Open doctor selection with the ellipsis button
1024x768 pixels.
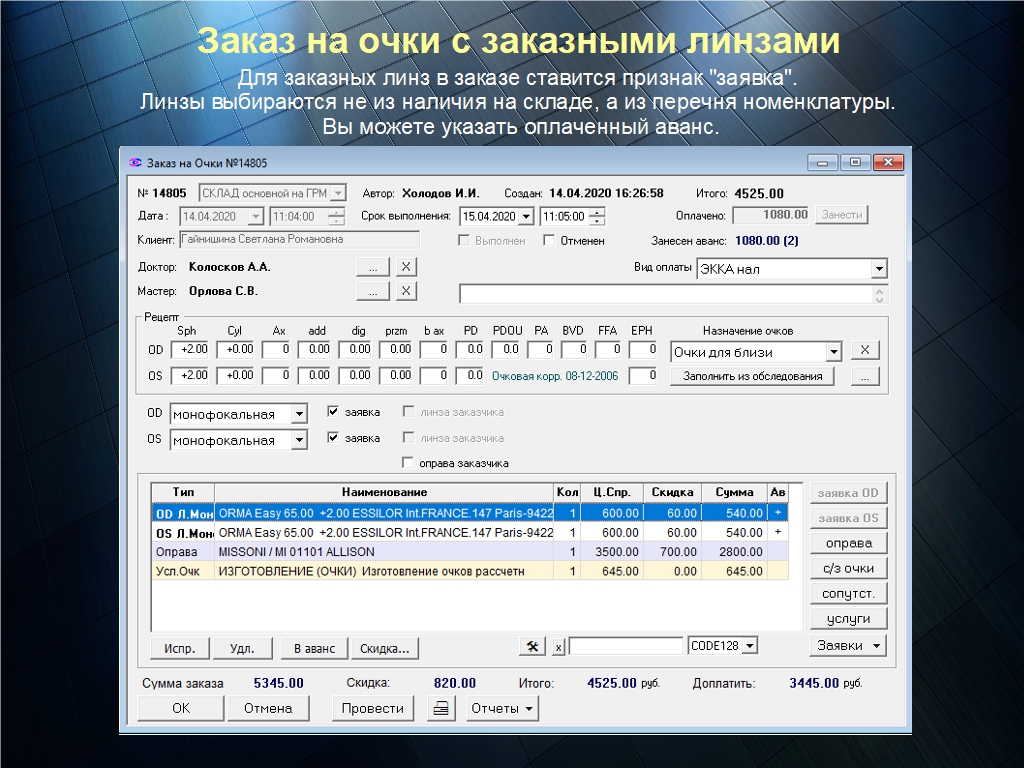pyautogui.click(x=373, y=267)
